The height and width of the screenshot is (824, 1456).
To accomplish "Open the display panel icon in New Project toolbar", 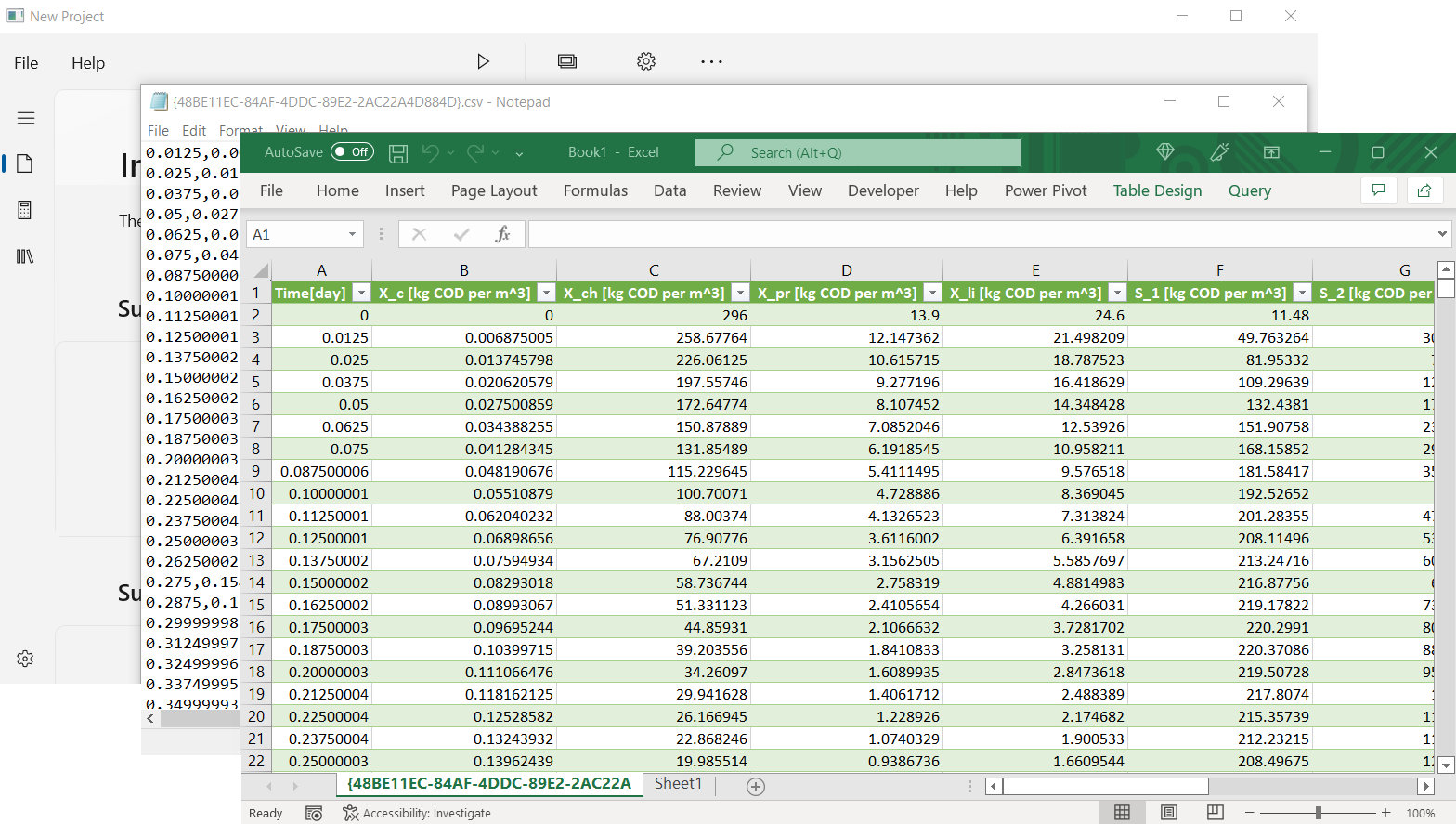I will pyautogui.click(x=567, y=61).
